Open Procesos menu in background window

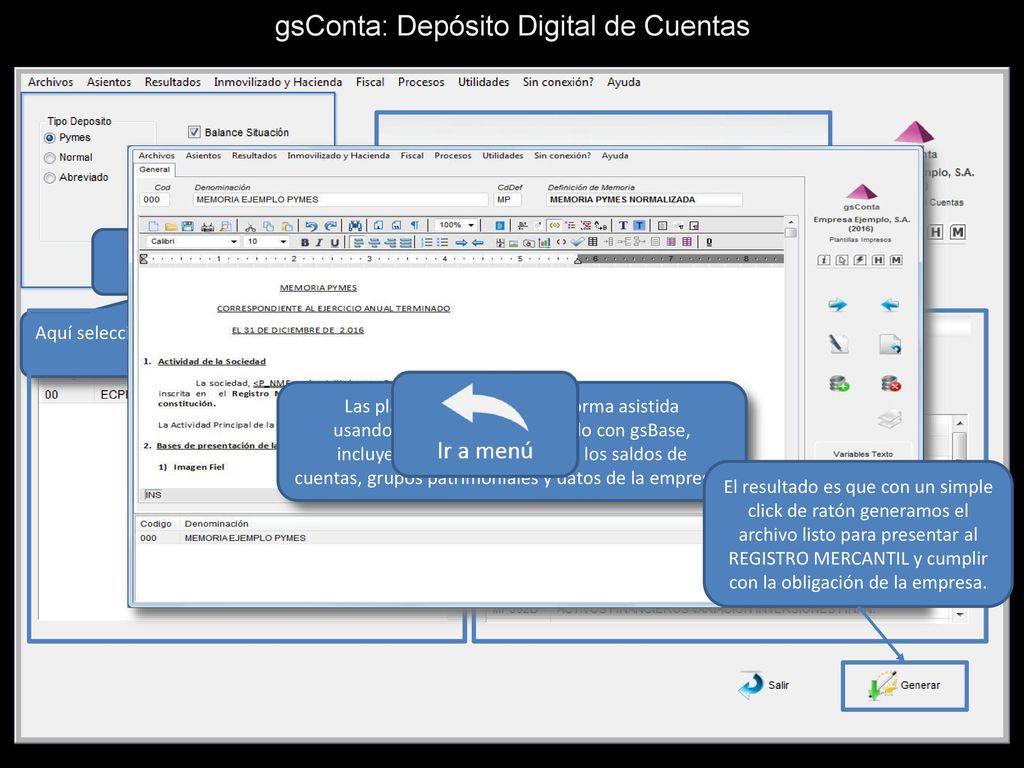coord(421,82)
